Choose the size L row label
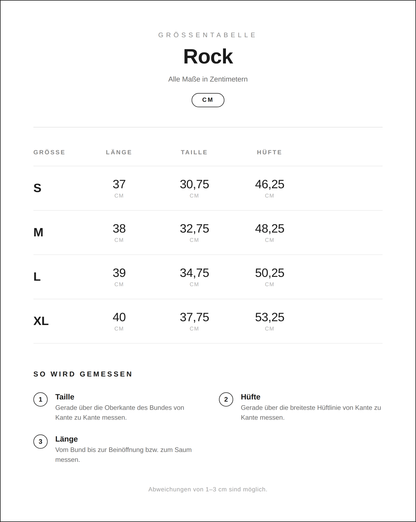416x522 pixels. [x=37, y=277]
